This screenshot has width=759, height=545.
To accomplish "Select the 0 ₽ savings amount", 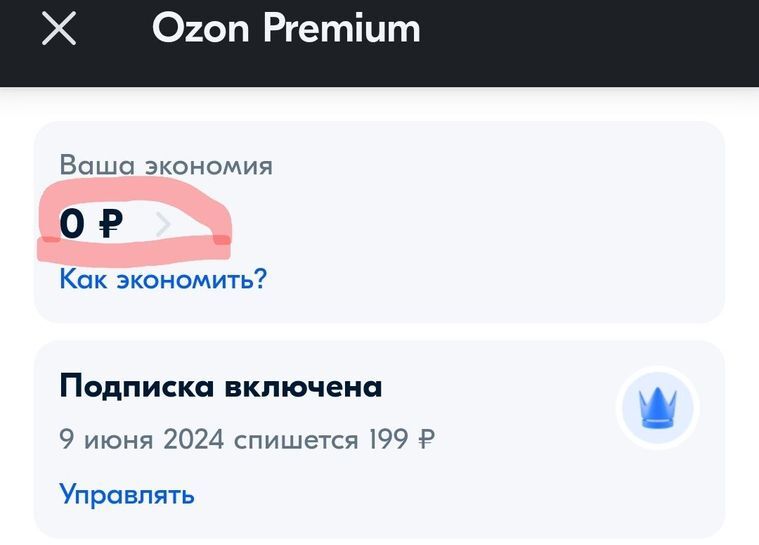I will point(91,224).
